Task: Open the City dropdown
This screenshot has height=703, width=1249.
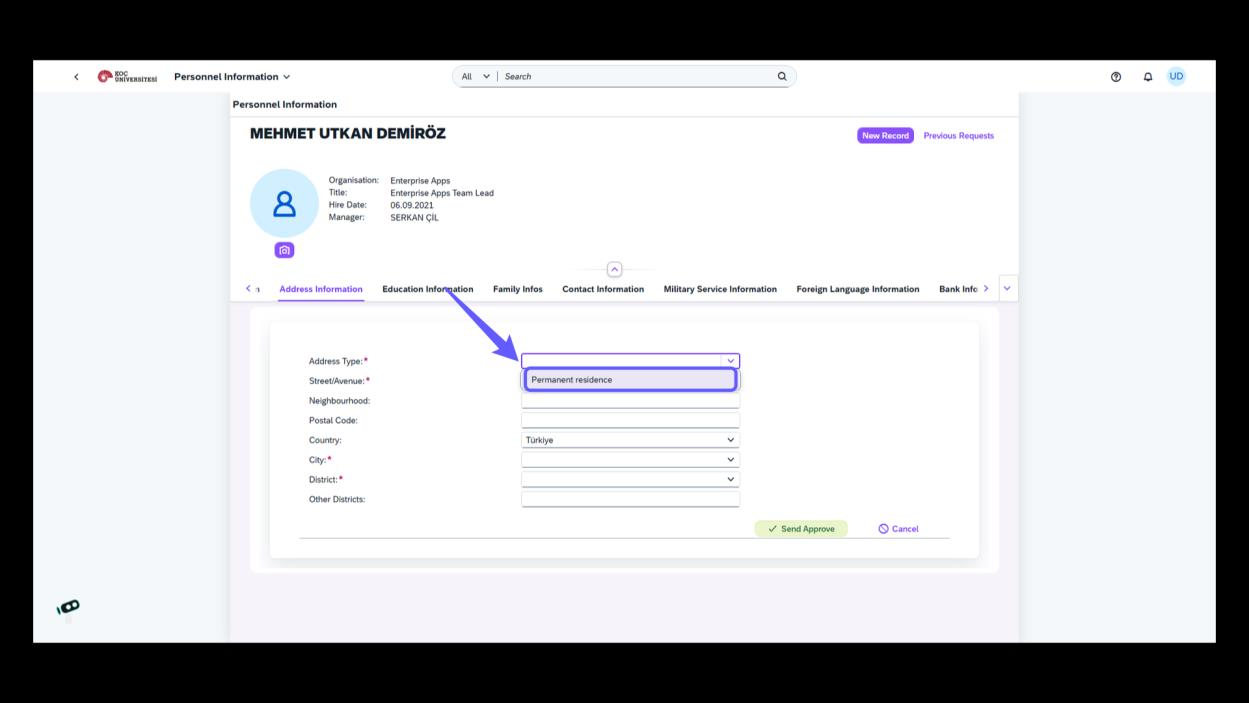Action: [631, 460]
